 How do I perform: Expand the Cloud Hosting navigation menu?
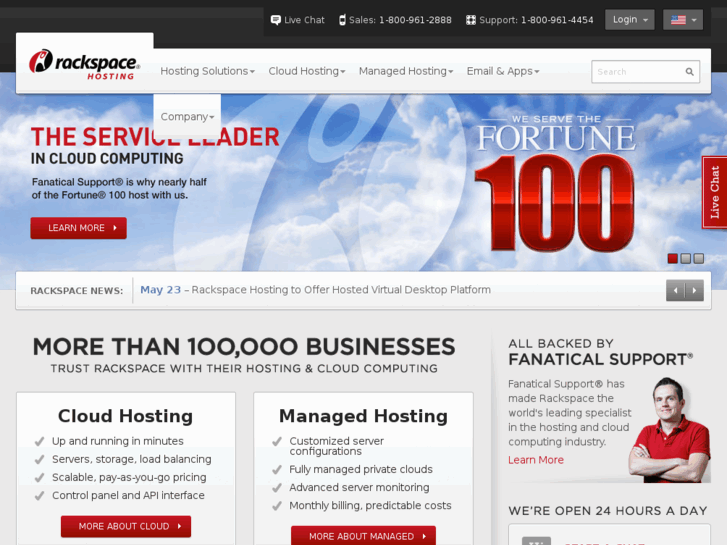[x=306, y=71]
